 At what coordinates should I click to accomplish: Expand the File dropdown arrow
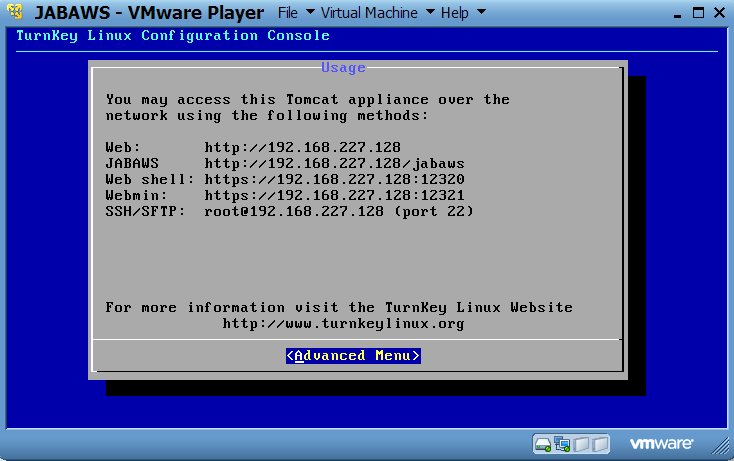click(310, 13)
